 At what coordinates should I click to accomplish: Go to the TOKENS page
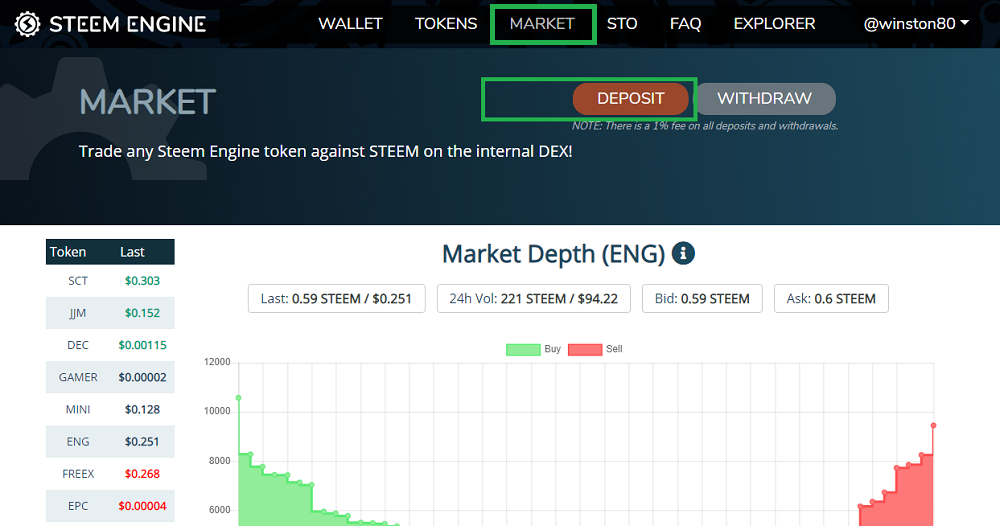pos(446,24)
